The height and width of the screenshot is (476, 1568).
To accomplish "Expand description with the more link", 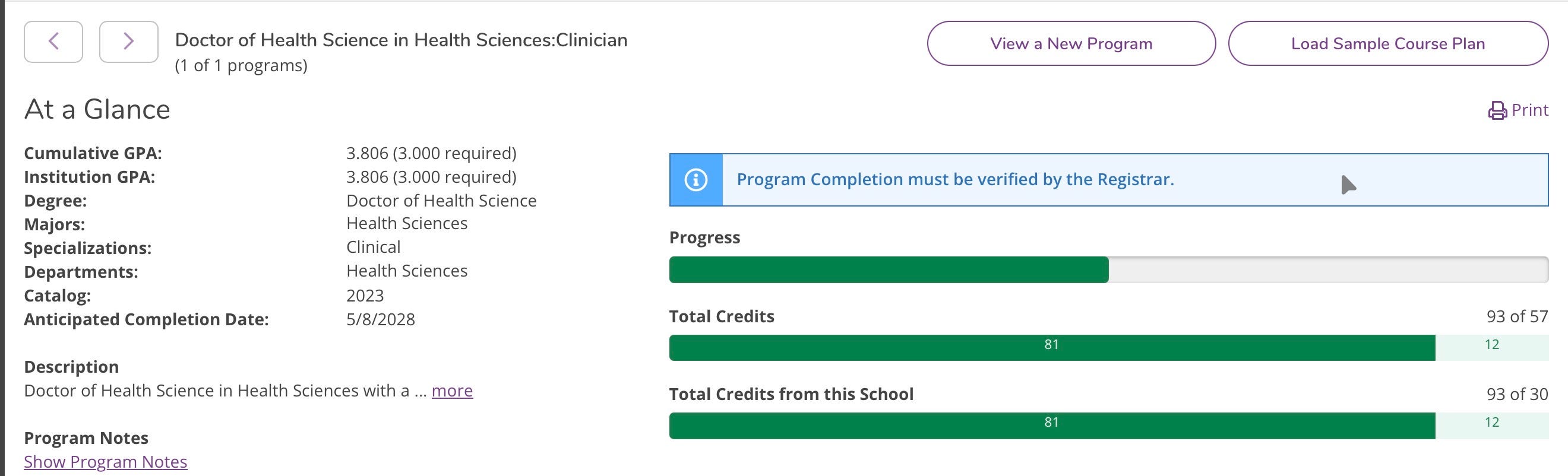I will tap(452, 391).
